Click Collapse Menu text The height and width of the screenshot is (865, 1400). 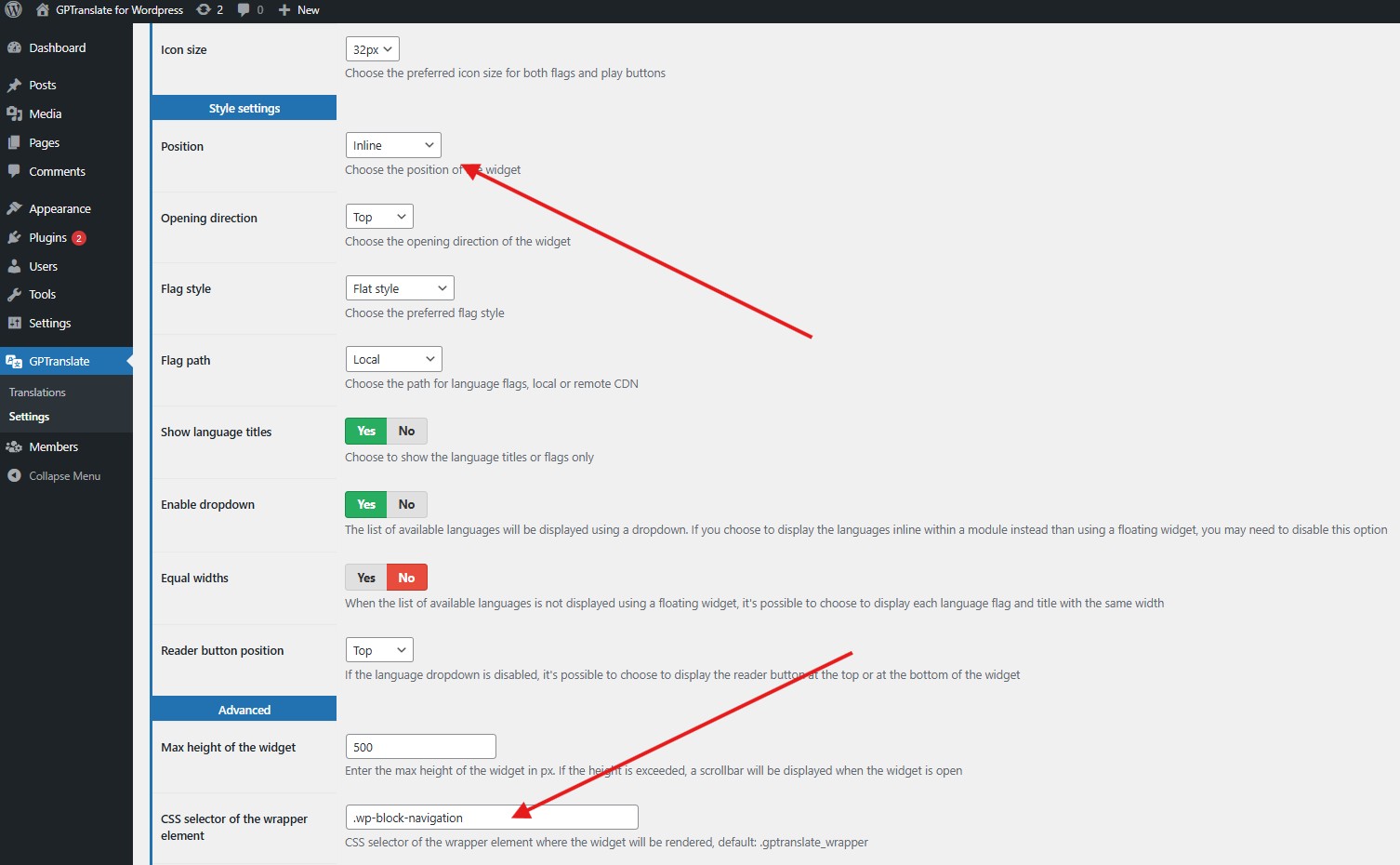click(x=65, y=476)
